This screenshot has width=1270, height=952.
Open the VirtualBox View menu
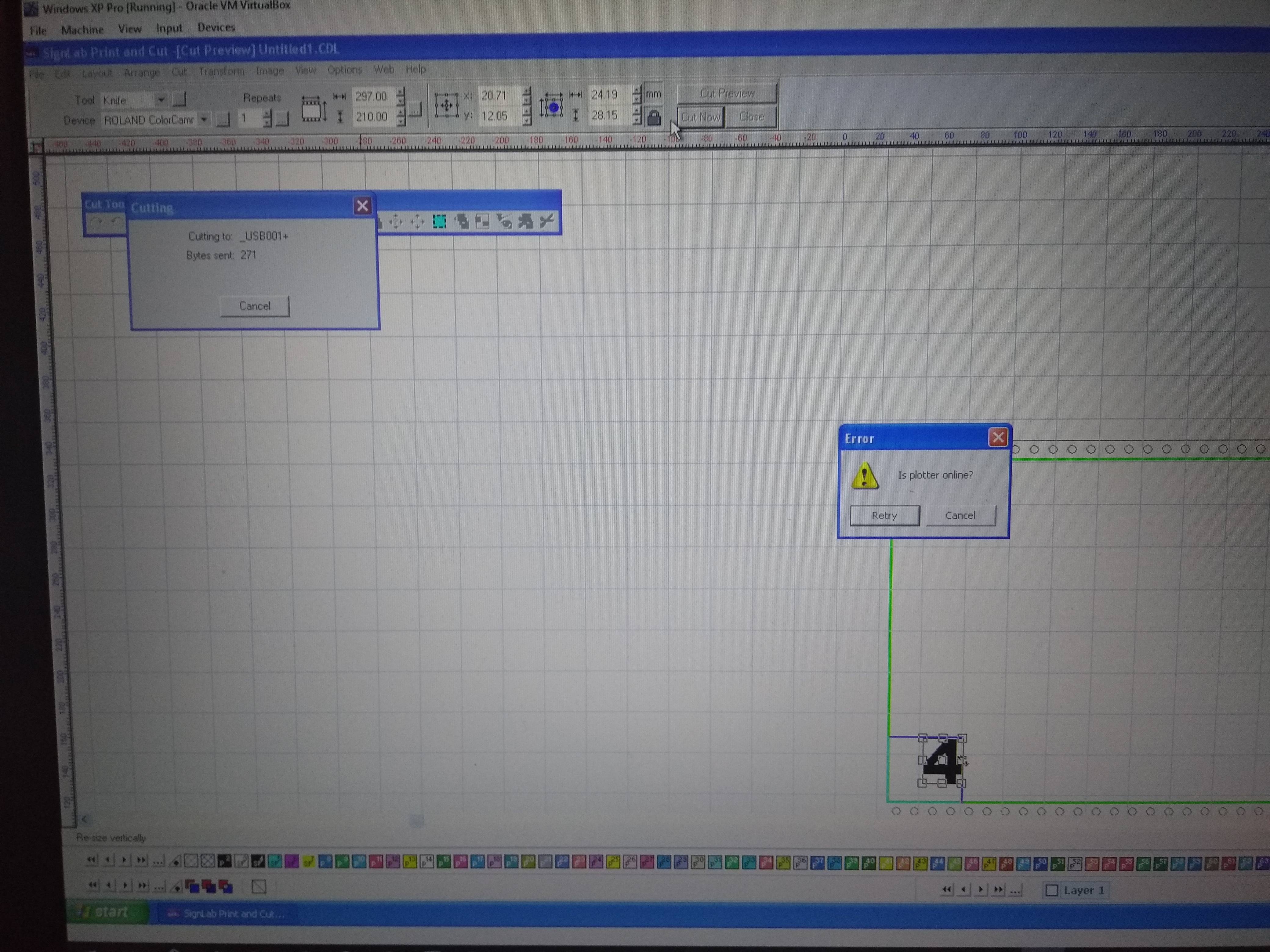(130, 29)
